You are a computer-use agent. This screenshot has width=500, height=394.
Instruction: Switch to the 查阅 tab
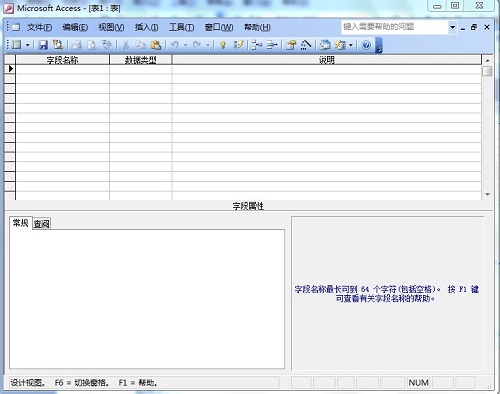(x=42, y=224)
